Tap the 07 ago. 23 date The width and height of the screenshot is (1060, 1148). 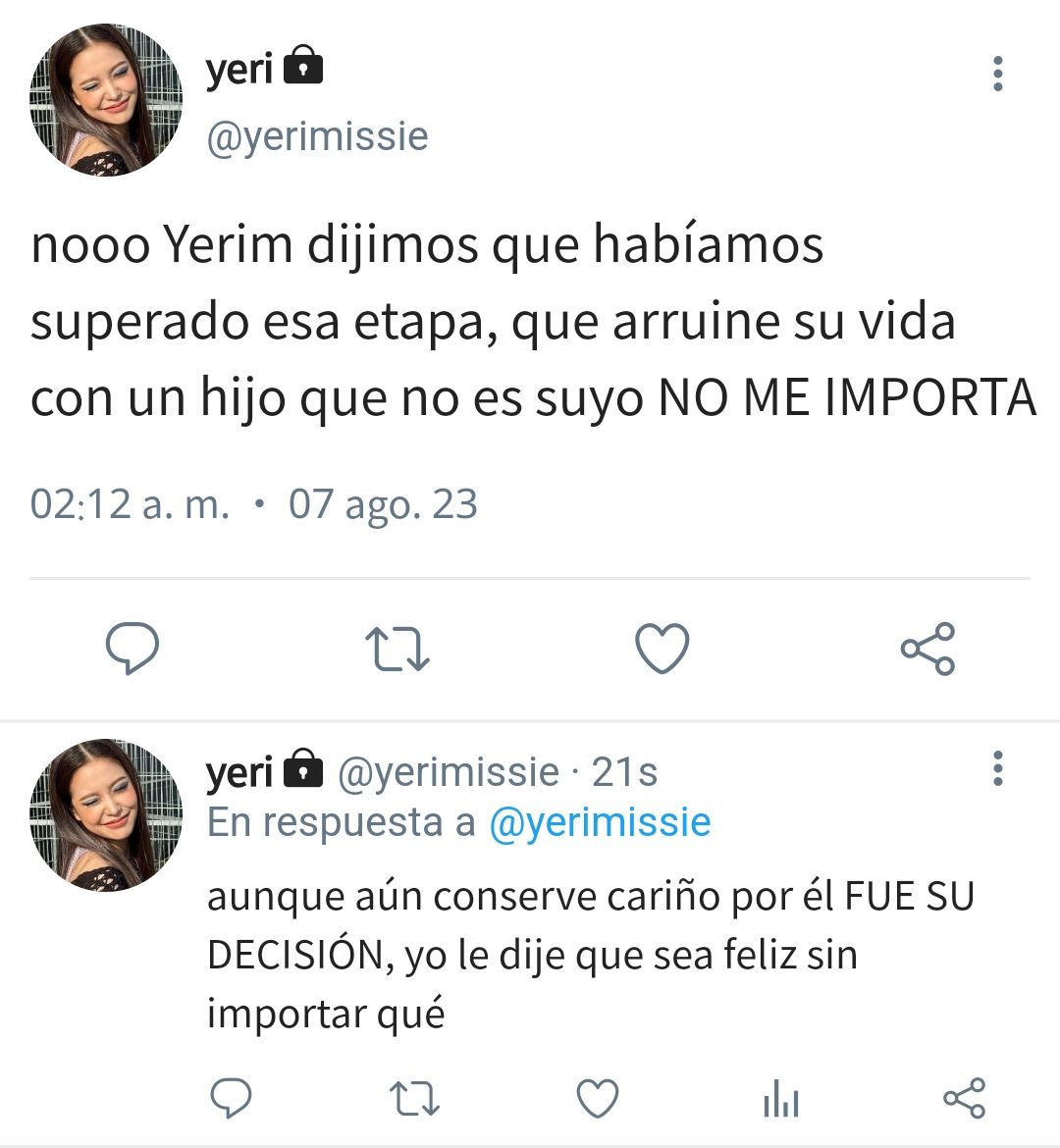pos(383,504)
